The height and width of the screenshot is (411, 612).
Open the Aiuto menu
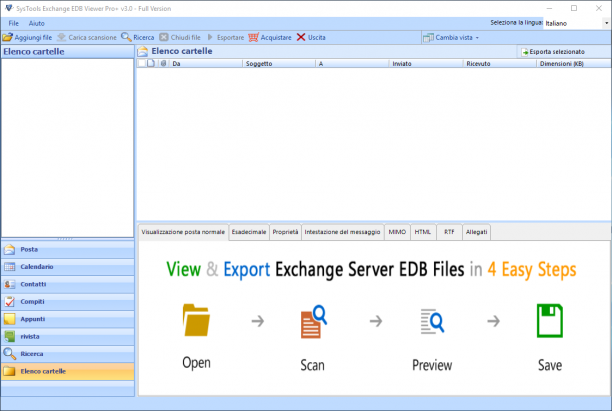(x=37, y=23)
